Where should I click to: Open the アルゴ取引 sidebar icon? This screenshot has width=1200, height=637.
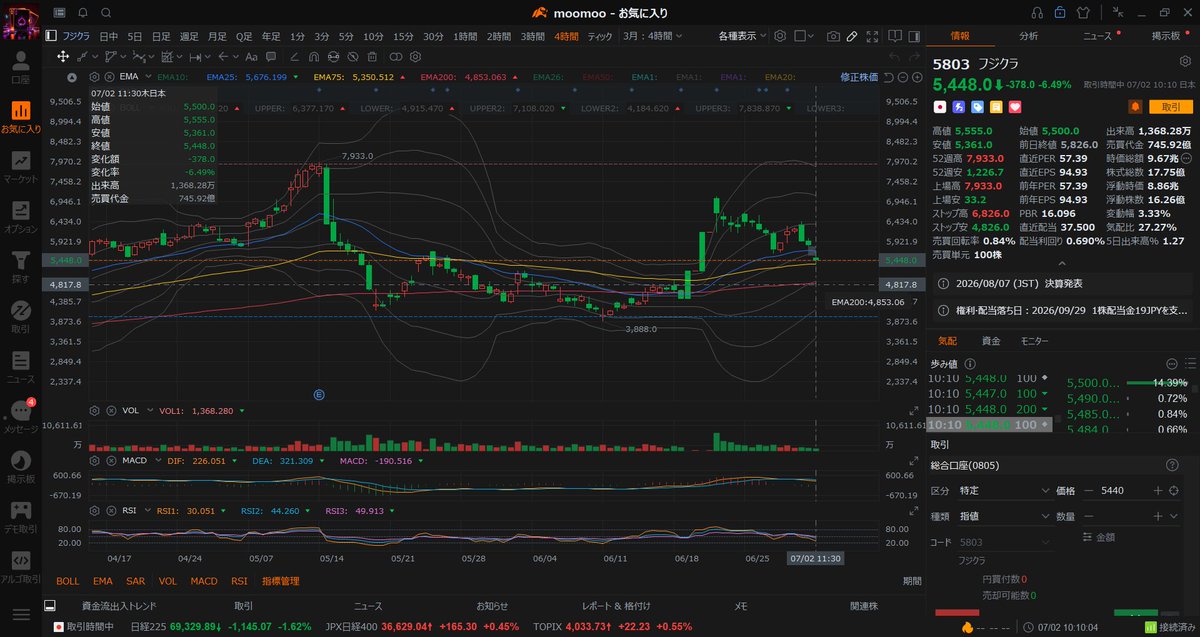20,566
